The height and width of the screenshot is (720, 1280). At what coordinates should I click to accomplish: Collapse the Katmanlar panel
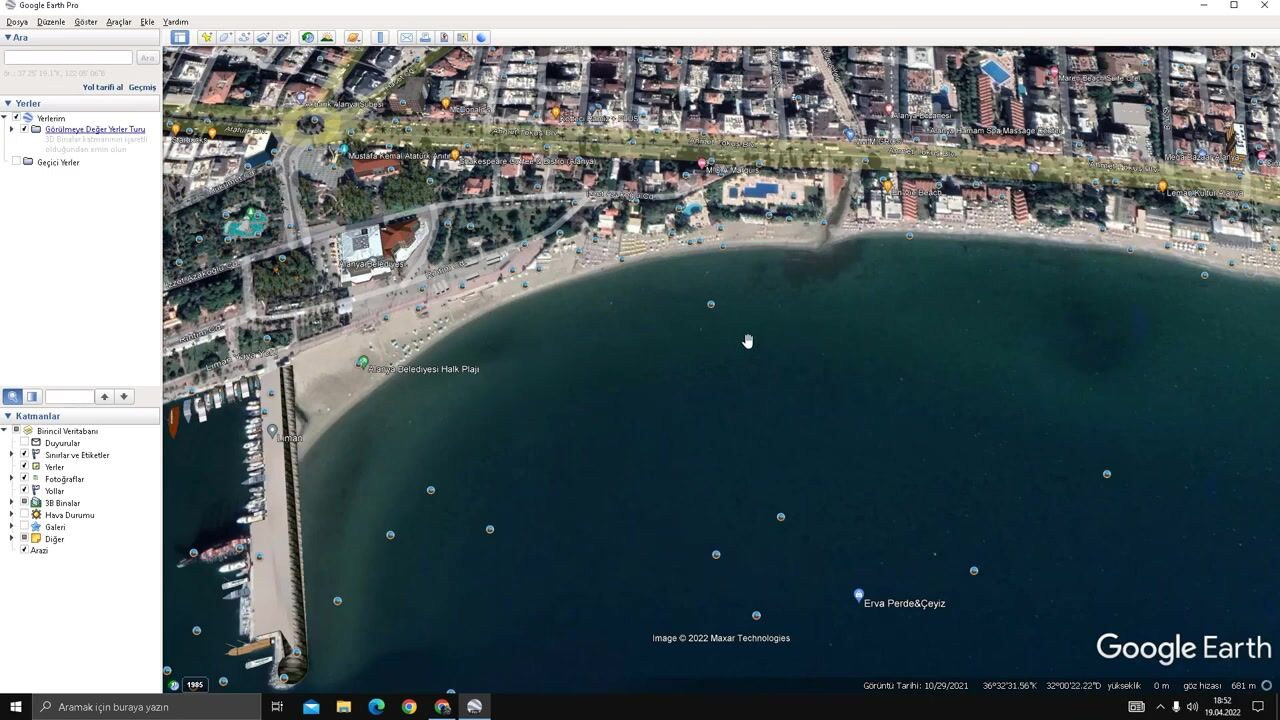[8, 416]
